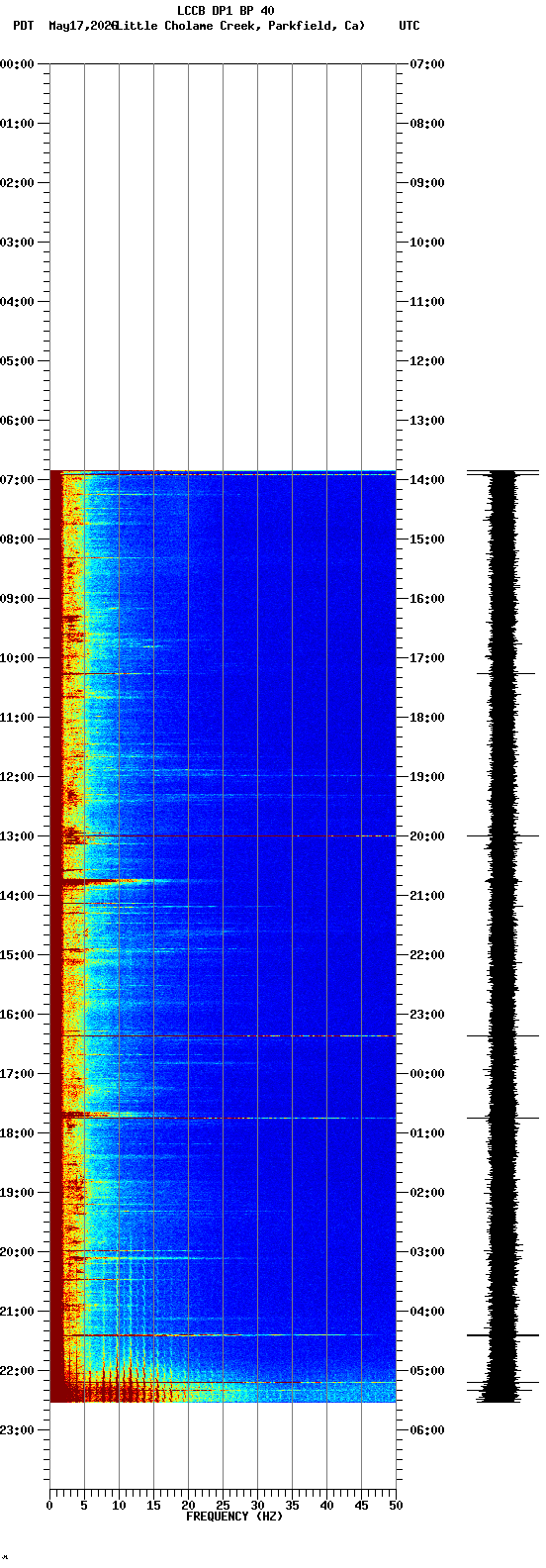
Task: Click the 20:00 label on the UTC axis
Action: coord(427,836)
